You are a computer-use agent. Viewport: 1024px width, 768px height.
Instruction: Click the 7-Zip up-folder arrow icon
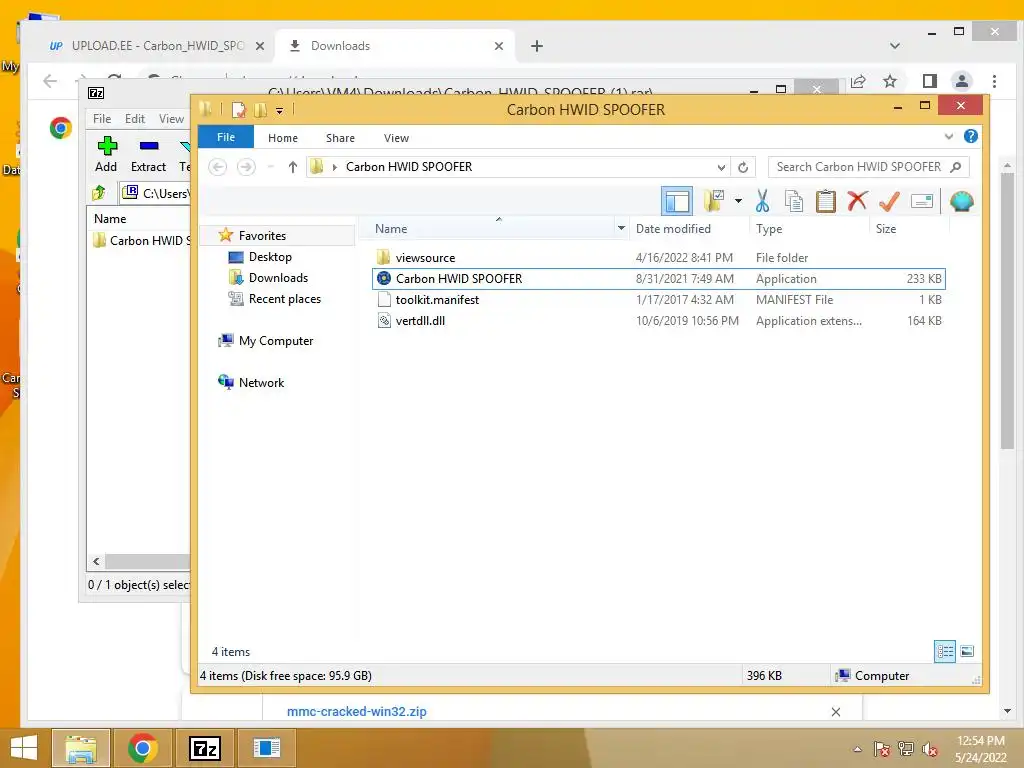coord(99,193)
